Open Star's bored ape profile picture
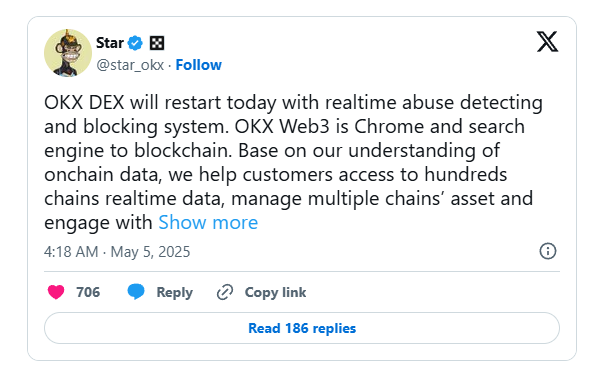Image resolution: width=600 pixels, height=385 pixels. click(68, 53)
